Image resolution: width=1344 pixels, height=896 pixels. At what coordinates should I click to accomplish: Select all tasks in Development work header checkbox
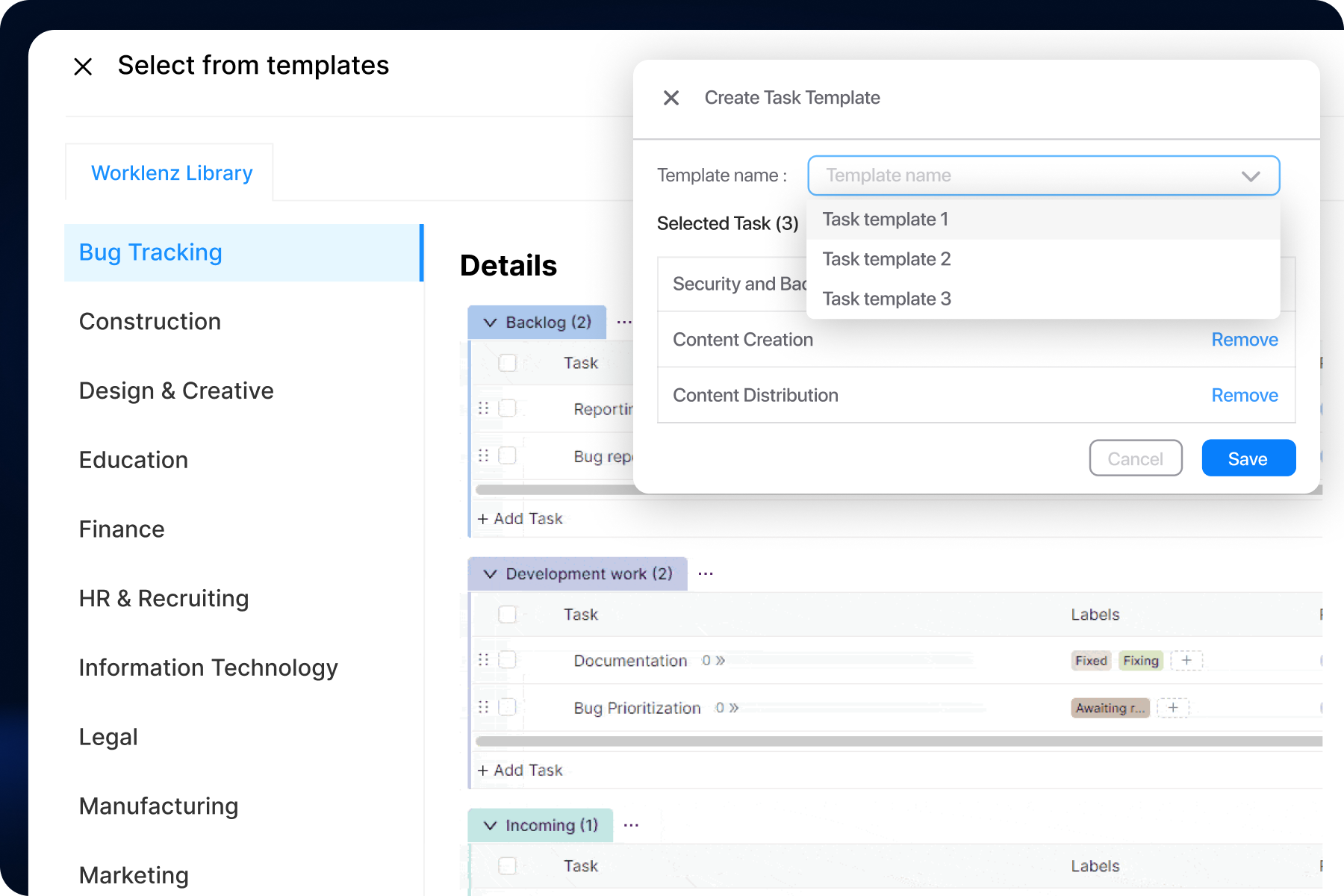[508, 615]
